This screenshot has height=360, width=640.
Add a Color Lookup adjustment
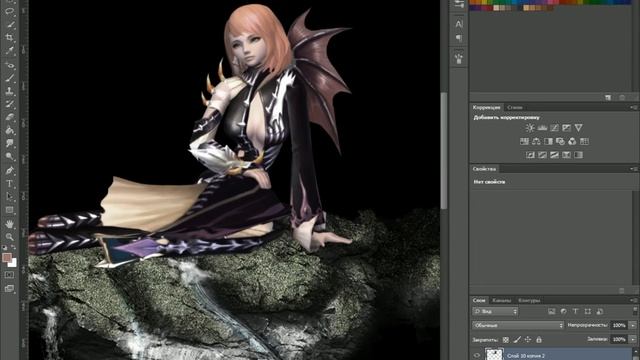(584, 141)
